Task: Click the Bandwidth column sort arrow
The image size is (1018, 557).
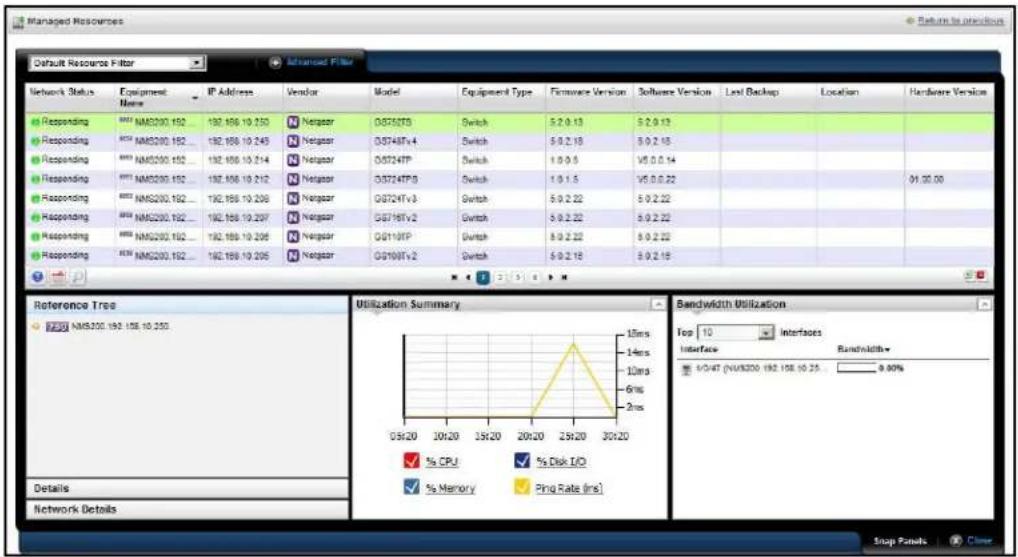Action: coord(887,350)
